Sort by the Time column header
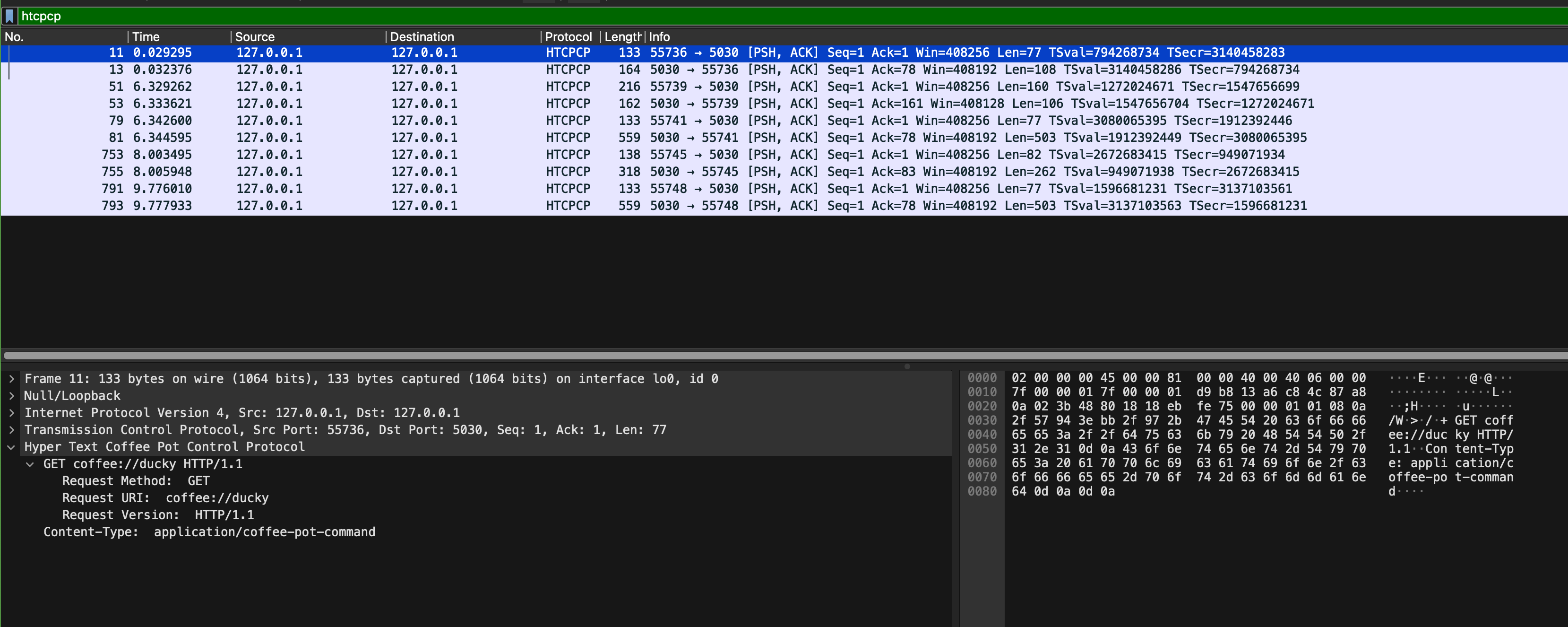This screenshot has width=1568, height=627. 146,36
